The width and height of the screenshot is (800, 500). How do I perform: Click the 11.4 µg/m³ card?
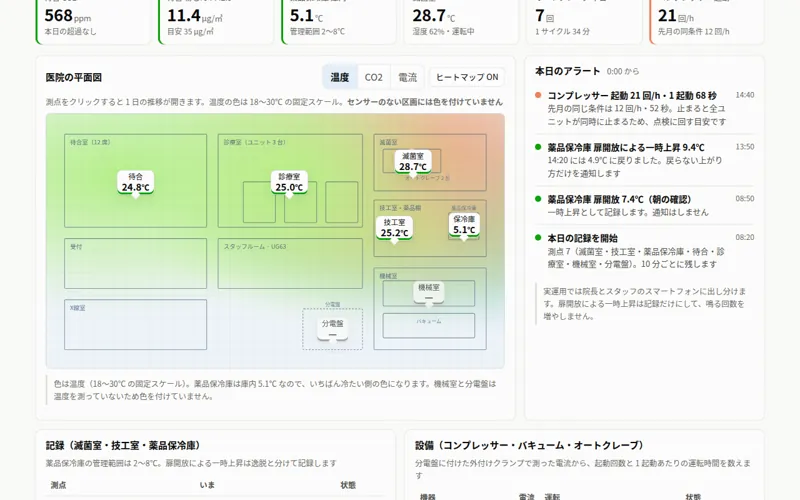click(216, 20)
